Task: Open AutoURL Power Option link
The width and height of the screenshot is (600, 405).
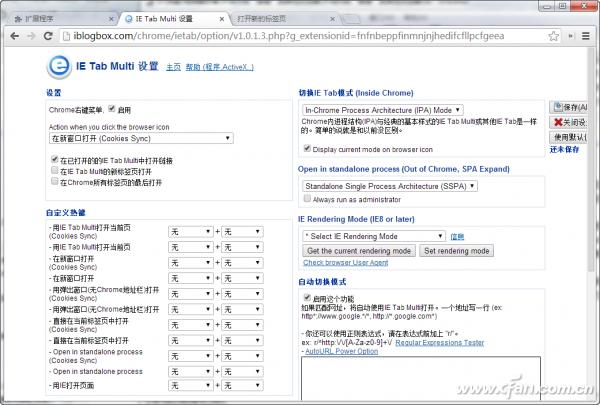Action: point(342,351)
